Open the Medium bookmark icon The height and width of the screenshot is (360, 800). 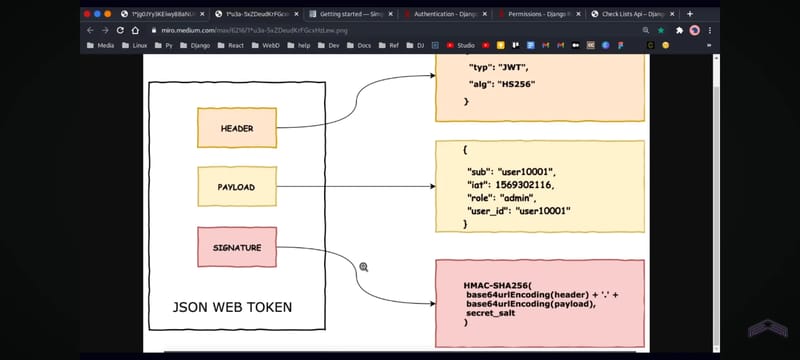tap(576, 45)
